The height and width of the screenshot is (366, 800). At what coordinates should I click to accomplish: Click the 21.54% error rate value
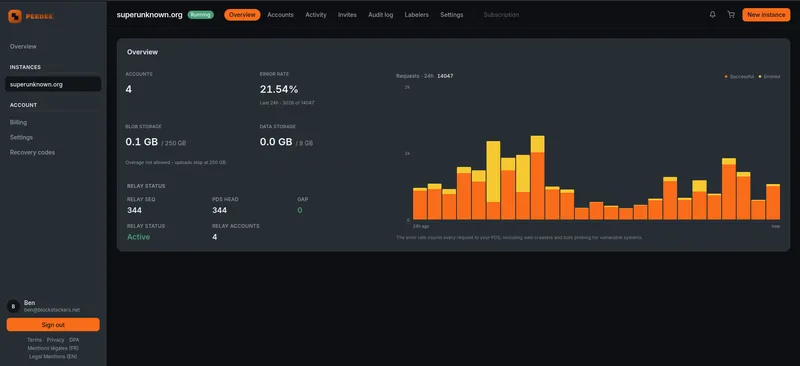tap(279, 89)
